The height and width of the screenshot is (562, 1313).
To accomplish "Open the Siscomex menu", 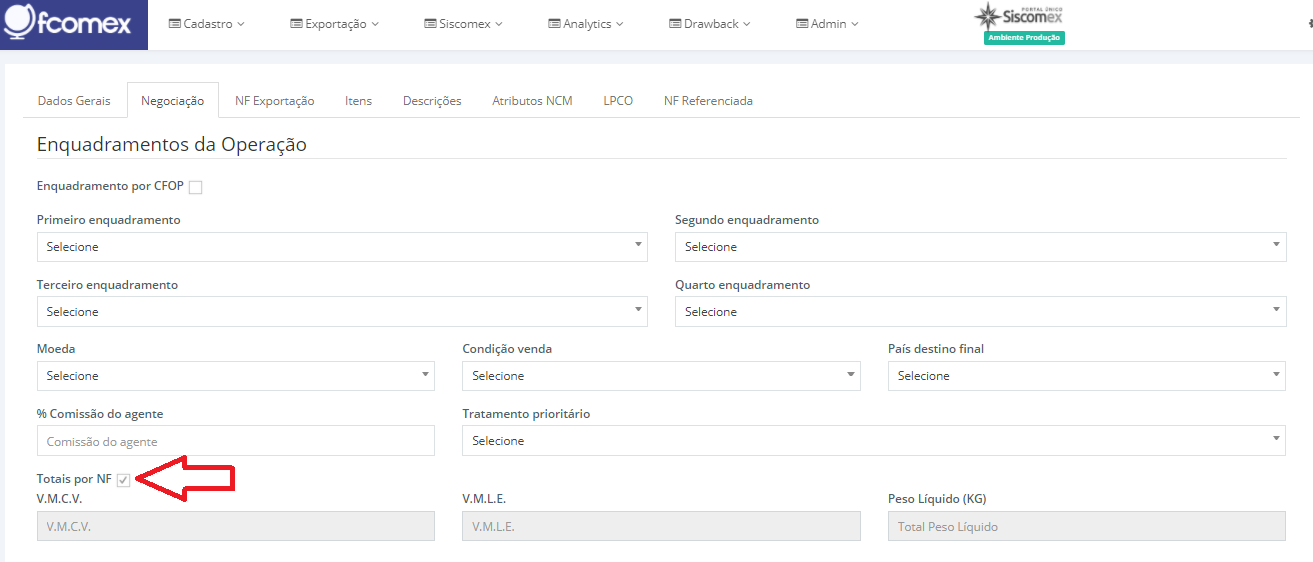I will pos(463,23).
